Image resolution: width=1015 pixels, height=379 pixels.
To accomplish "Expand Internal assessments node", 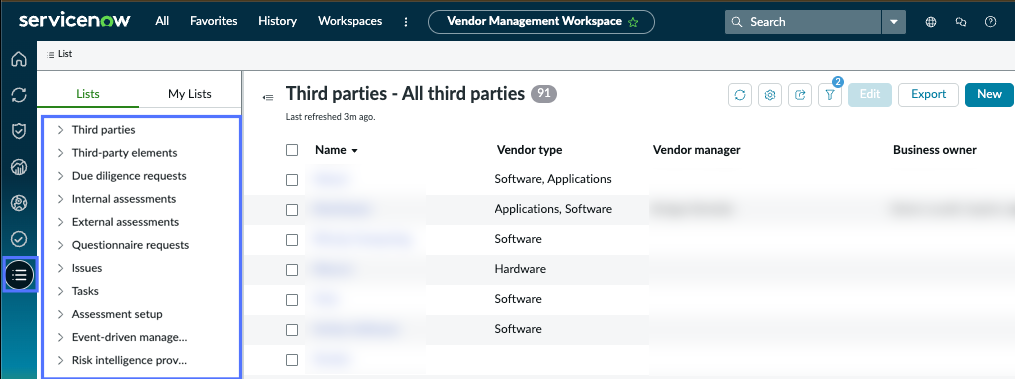I will (x=60, y=199).
